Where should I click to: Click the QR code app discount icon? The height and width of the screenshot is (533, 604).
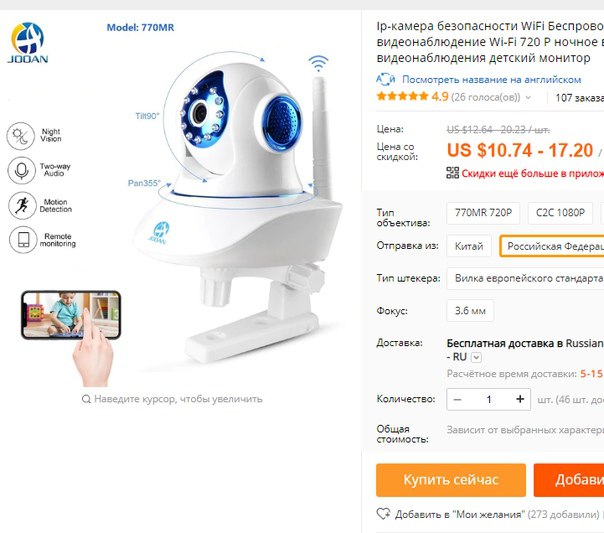coord(453,173)
